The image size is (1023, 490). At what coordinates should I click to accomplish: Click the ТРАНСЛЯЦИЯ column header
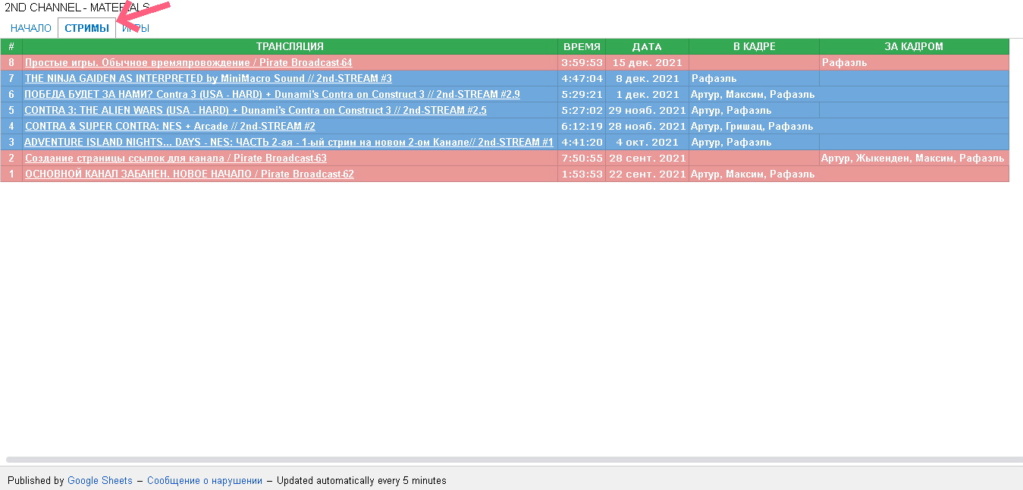pos(290,46)
